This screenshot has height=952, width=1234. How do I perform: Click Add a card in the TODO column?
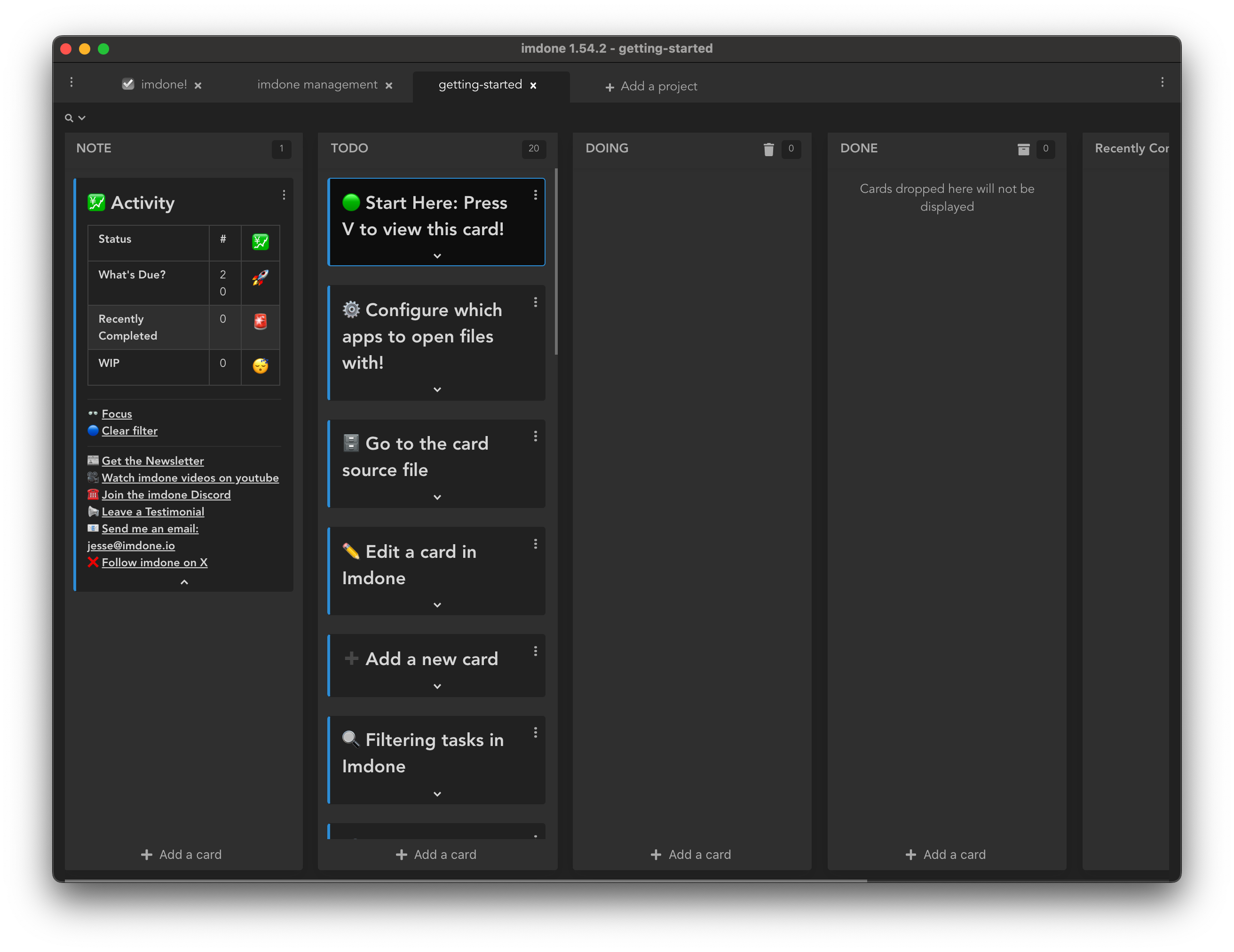436,854
